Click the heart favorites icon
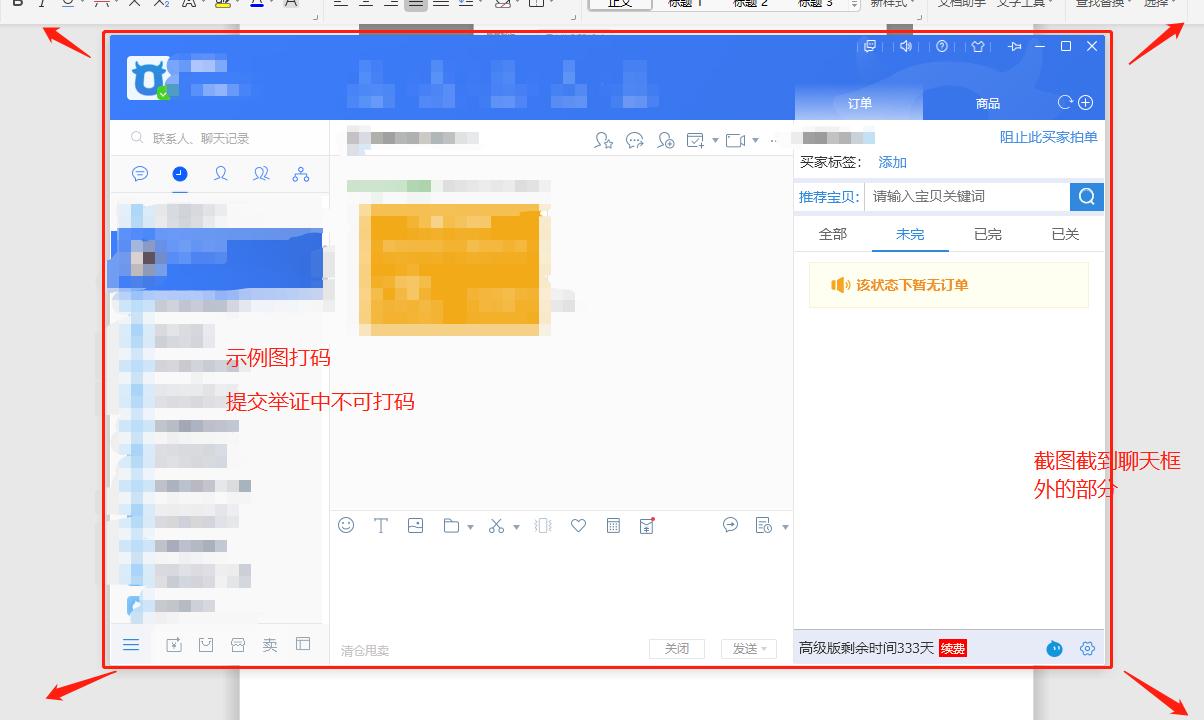The width and height of the screenshot is (1204, 720). [x=578, y=525]
